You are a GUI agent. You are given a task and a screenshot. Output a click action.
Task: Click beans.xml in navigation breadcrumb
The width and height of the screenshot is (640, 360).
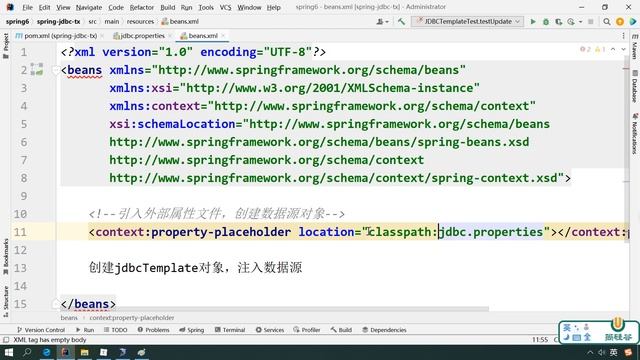tap(180, 22)
